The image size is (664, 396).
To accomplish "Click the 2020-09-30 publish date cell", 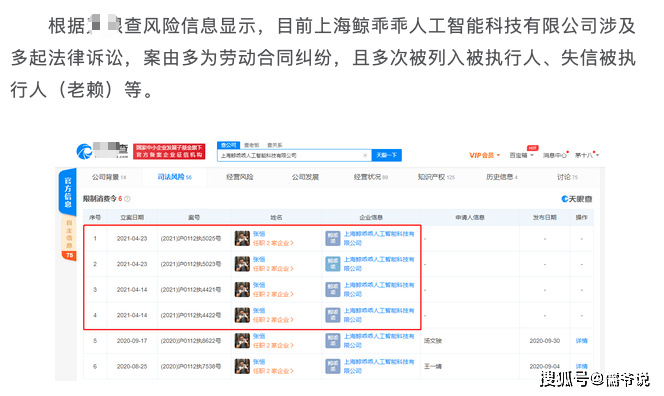I will tap(545, 341).
